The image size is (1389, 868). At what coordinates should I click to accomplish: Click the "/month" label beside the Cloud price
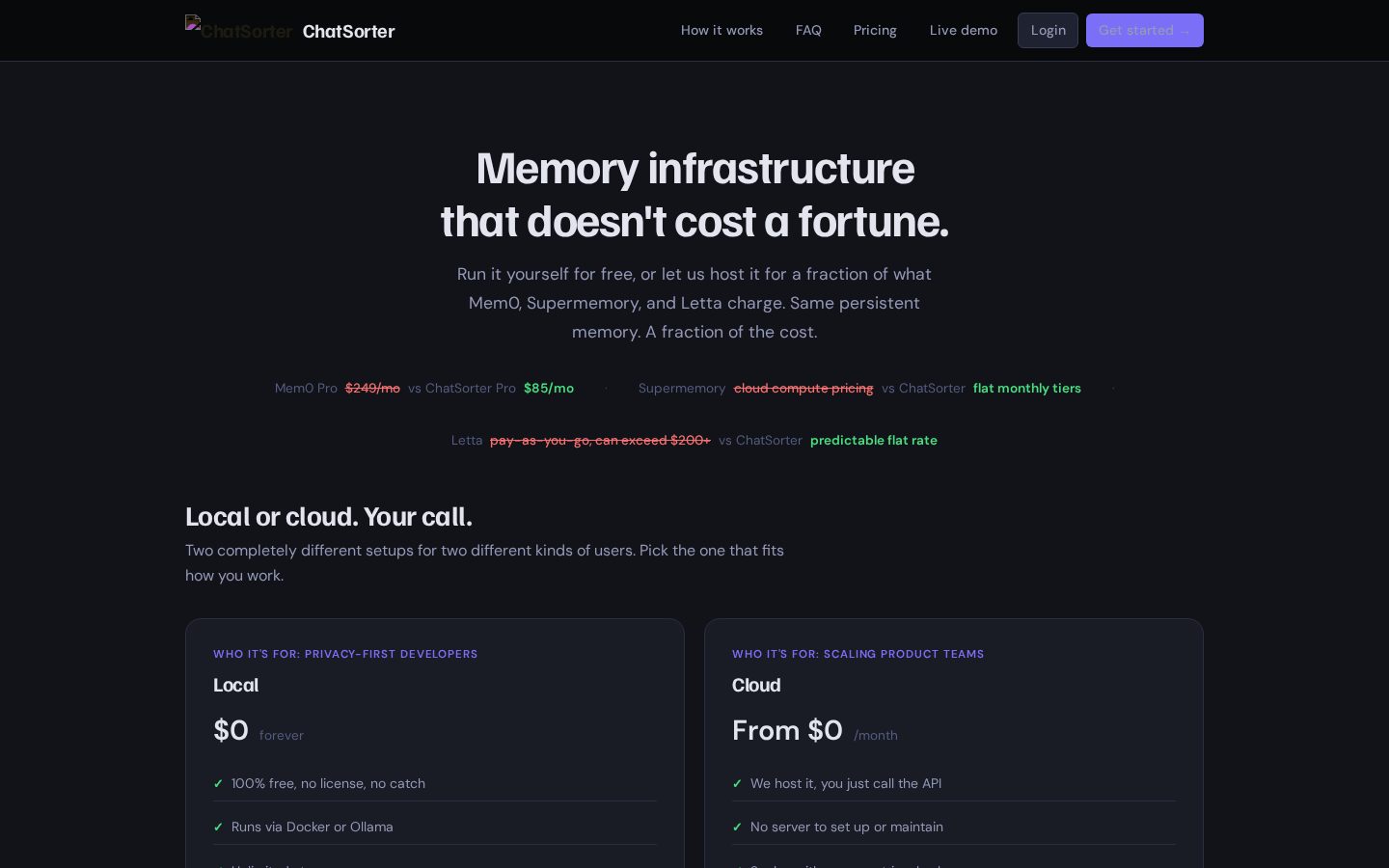(876, 735)
